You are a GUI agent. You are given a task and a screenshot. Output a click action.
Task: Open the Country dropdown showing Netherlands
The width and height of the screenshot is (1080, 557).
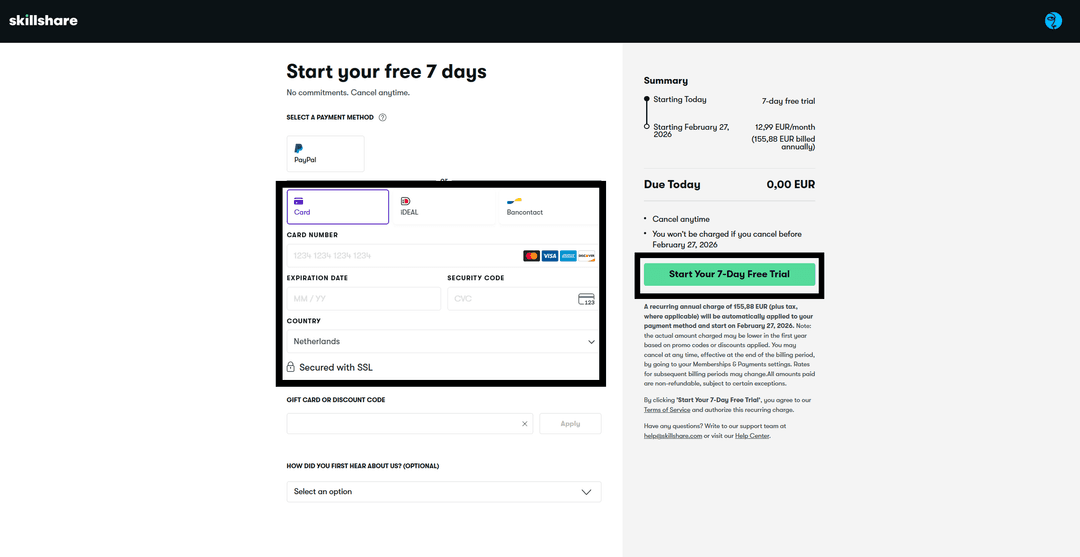point(441,342)
